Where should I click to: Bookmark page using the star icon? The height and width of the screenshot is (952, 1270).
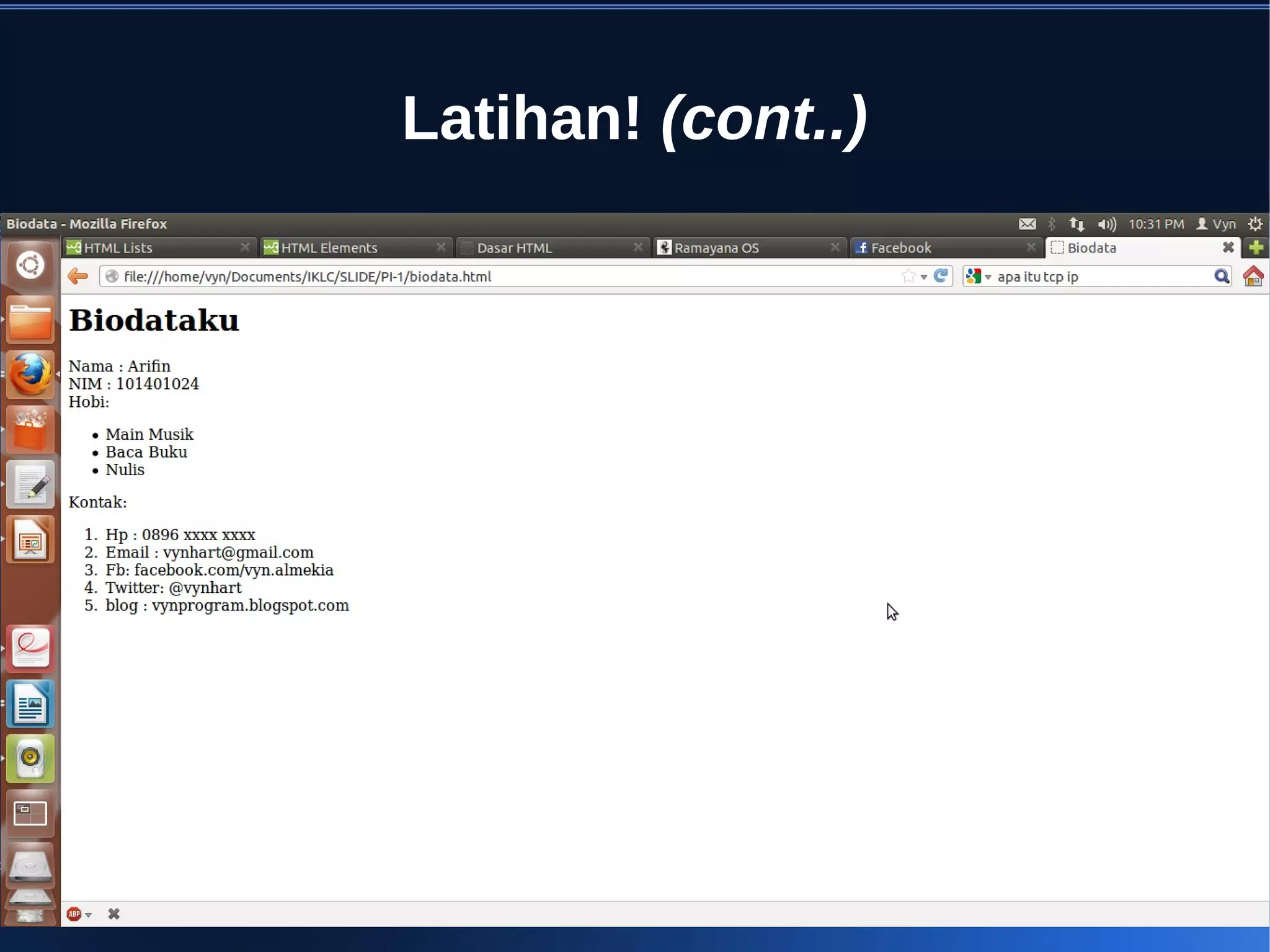click(908, 276)
